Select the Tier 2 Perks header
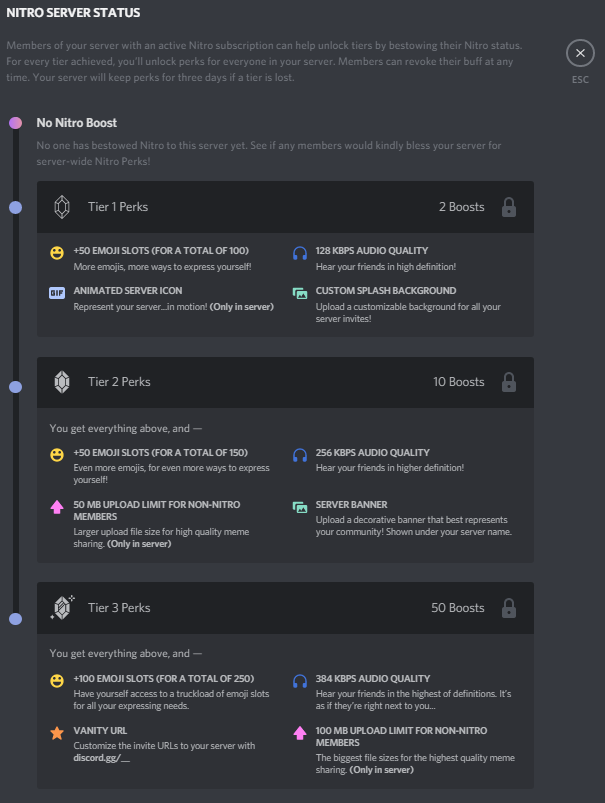 pyautogui.click(x=285, y=382)
